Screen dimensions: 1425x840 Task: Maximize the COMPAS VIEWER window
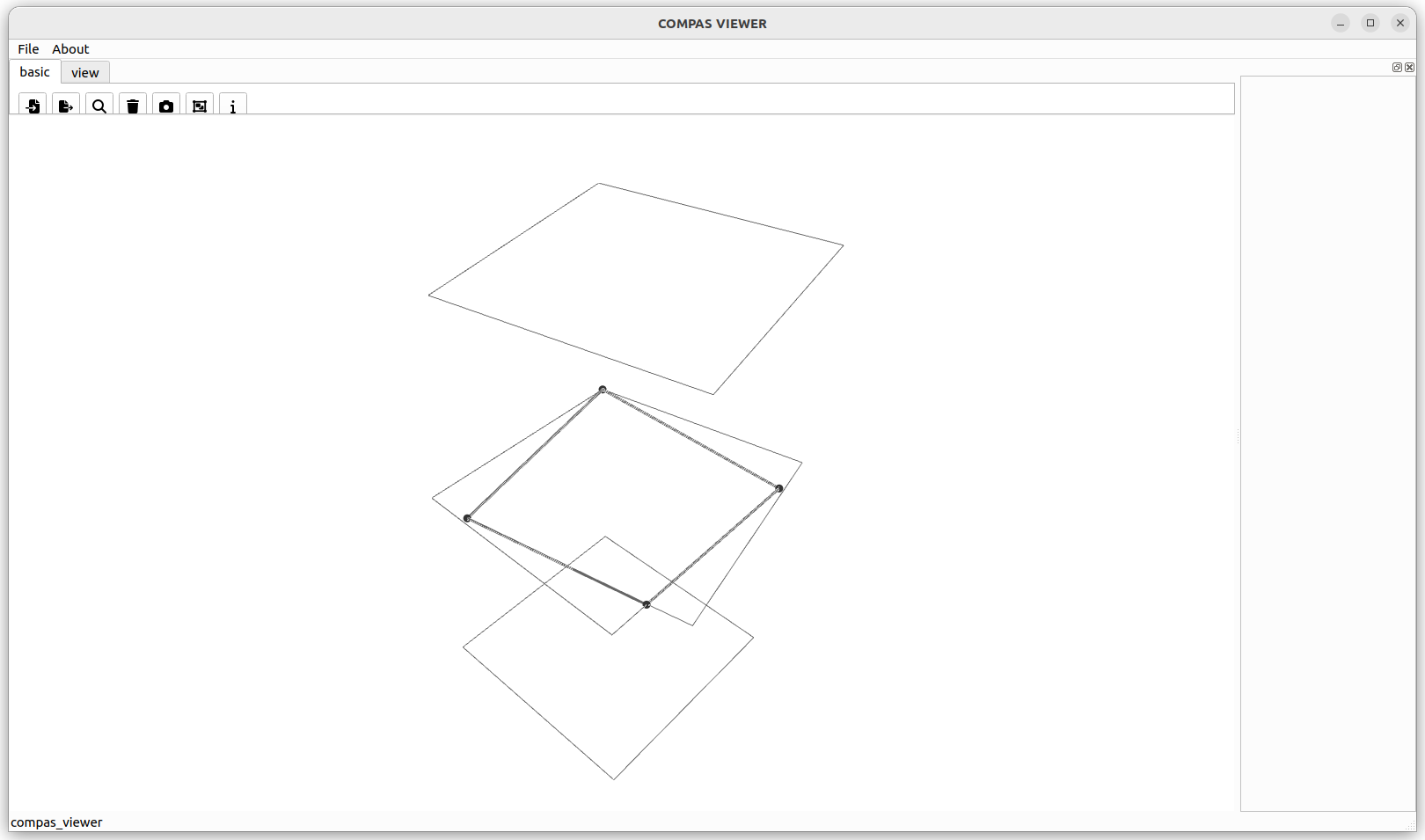coord(1370,24)
